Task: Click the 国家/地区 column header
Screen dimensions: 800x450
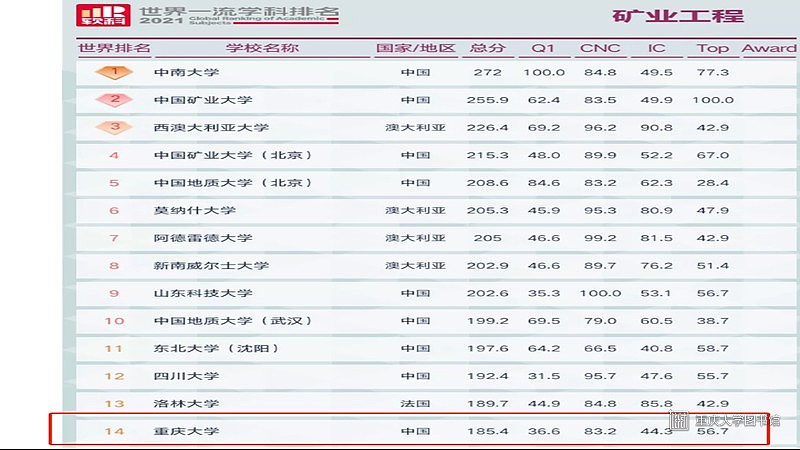Action: [415, 48]
